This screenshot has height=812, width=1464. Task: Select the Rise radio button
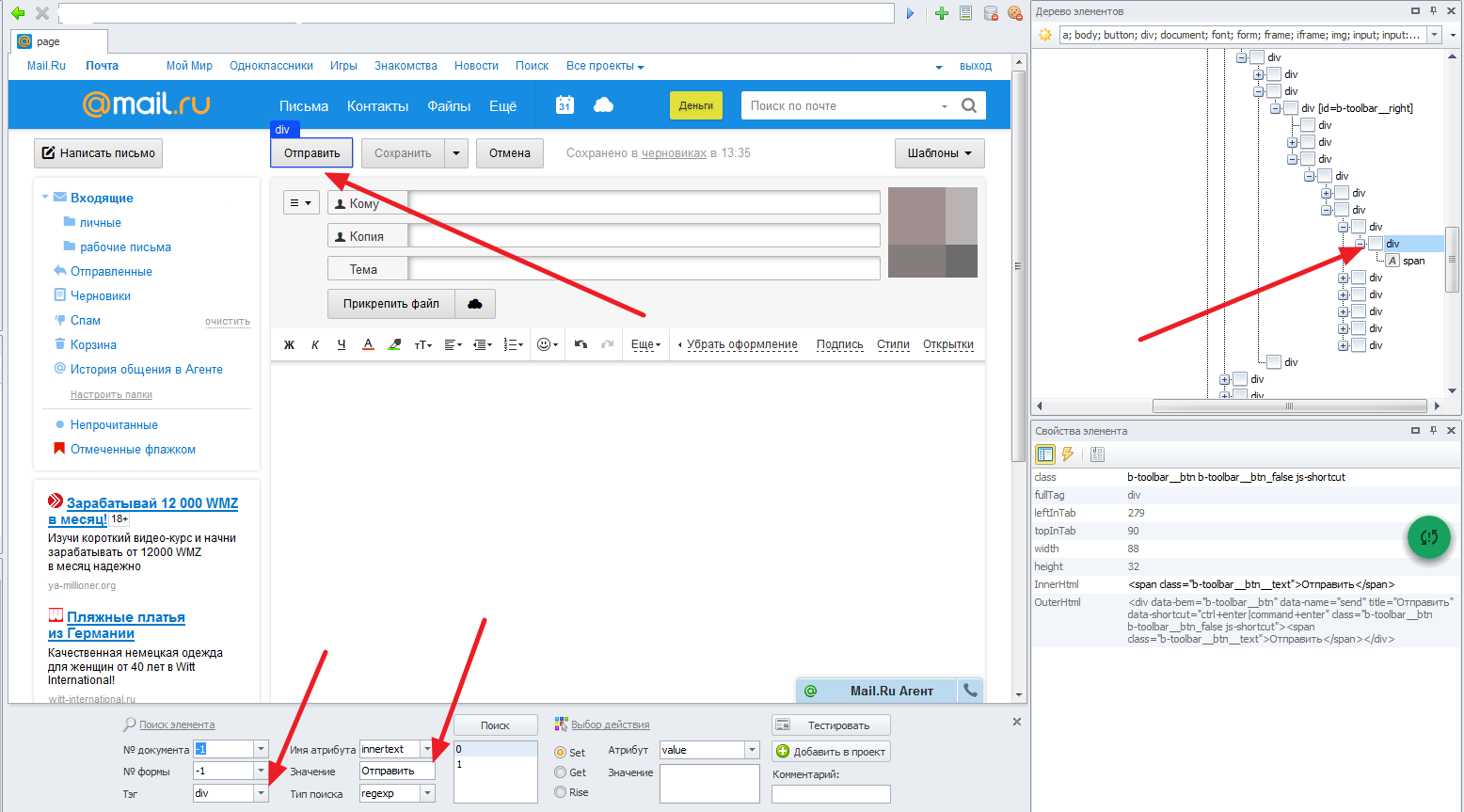[560, 792]
